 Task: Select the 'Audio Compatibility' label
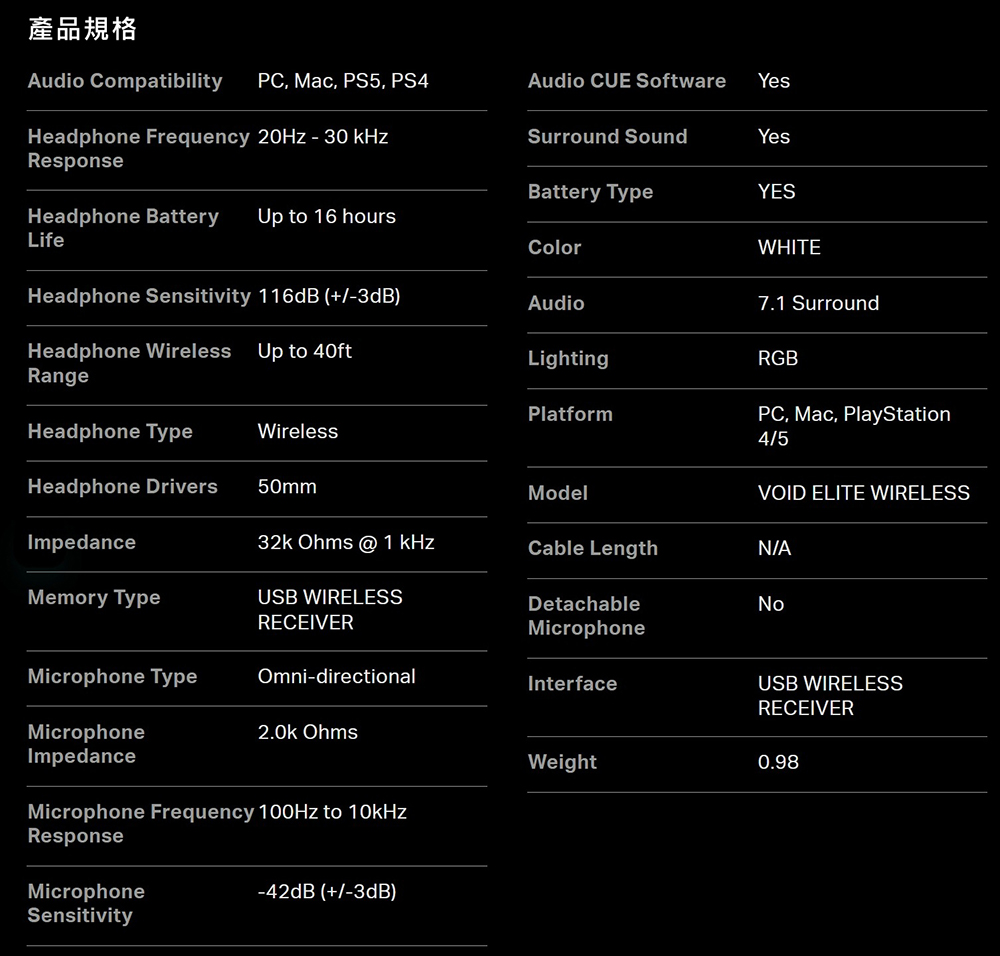[125, 81]
